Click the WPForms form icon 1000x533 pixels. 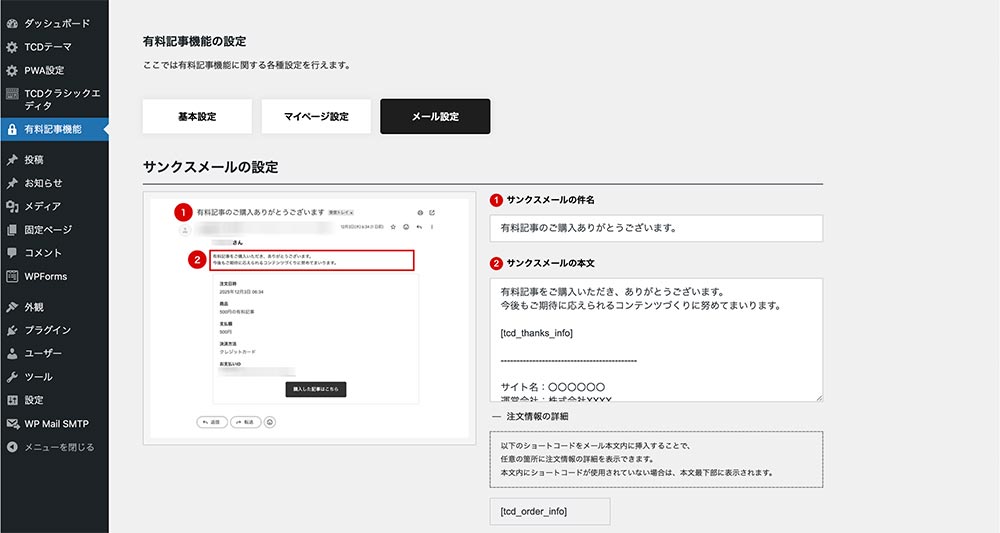point(11,277)
